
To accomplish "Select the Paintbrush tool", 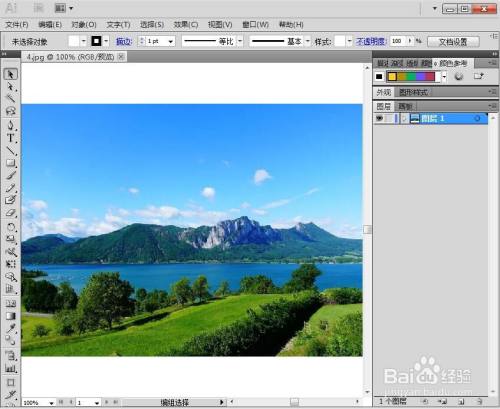I will (x=10, y=175).
